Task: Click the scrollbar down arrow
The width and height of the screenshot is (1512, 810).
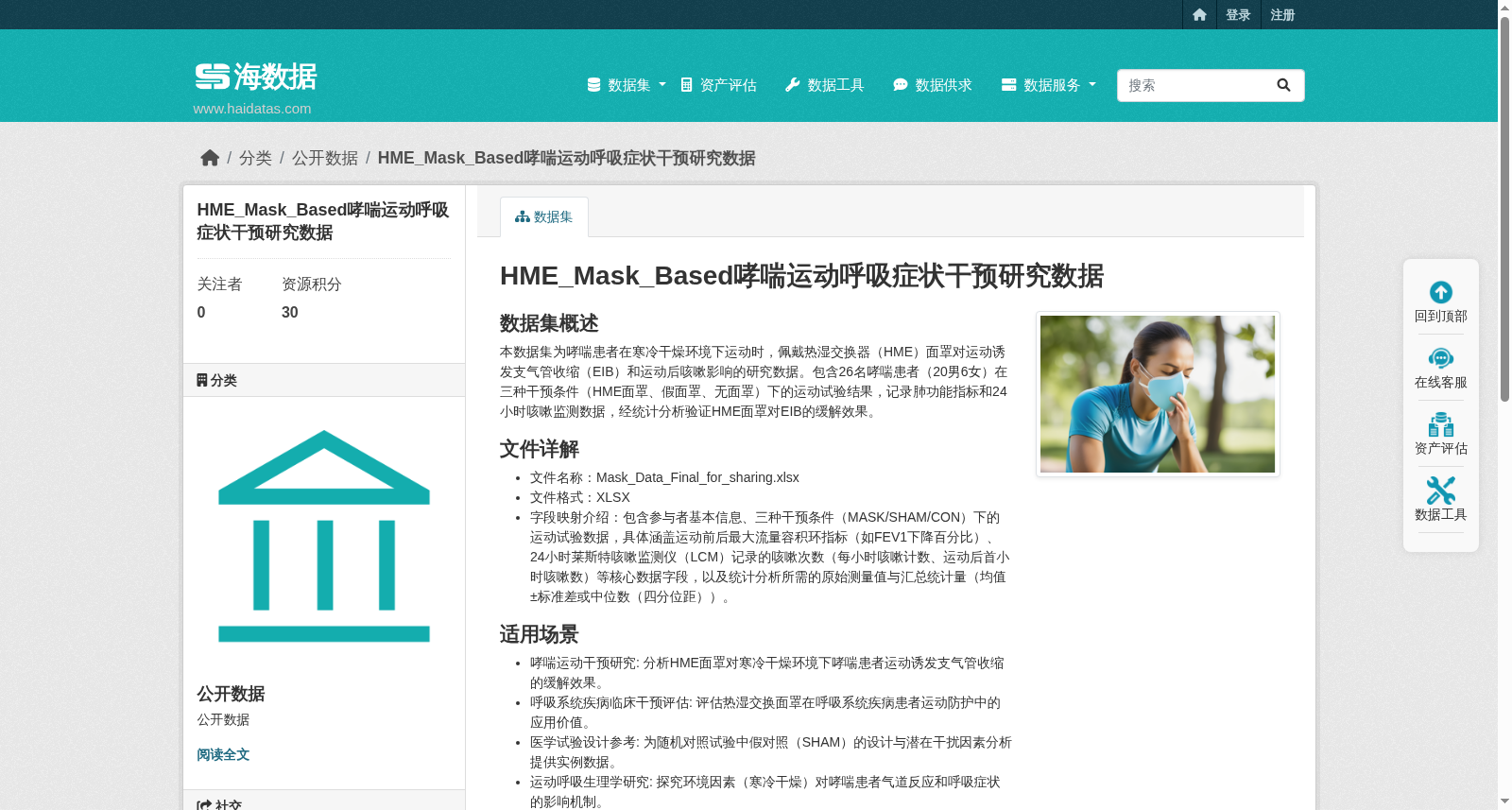Action: (x=1504, y=801)
